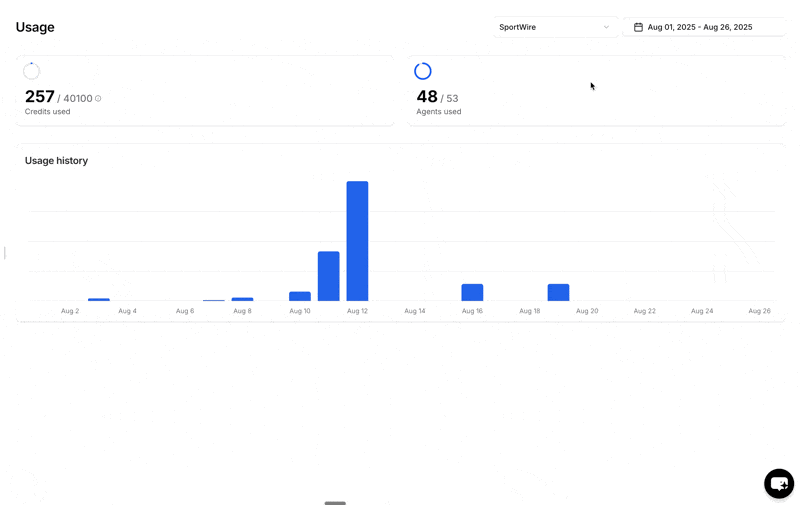The height and width of the screenshot is (505, 800).
Task: Click the Usage history heading
Action: 57,161
